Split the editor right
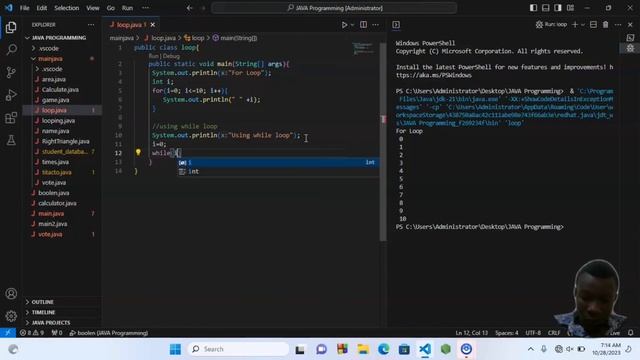Viewport: 640px width, 360px height. [363, 24]
